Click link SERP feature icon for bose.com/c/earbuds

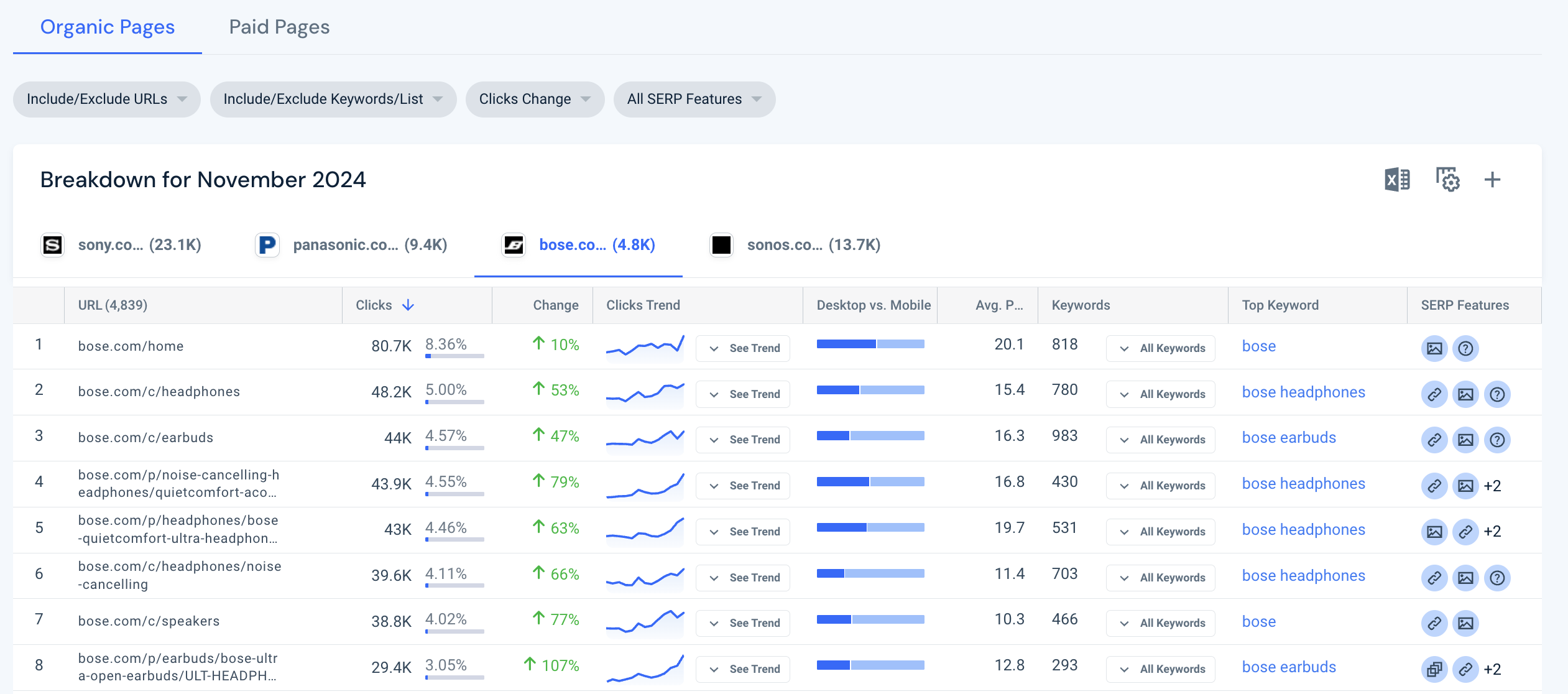point(1434,440)
